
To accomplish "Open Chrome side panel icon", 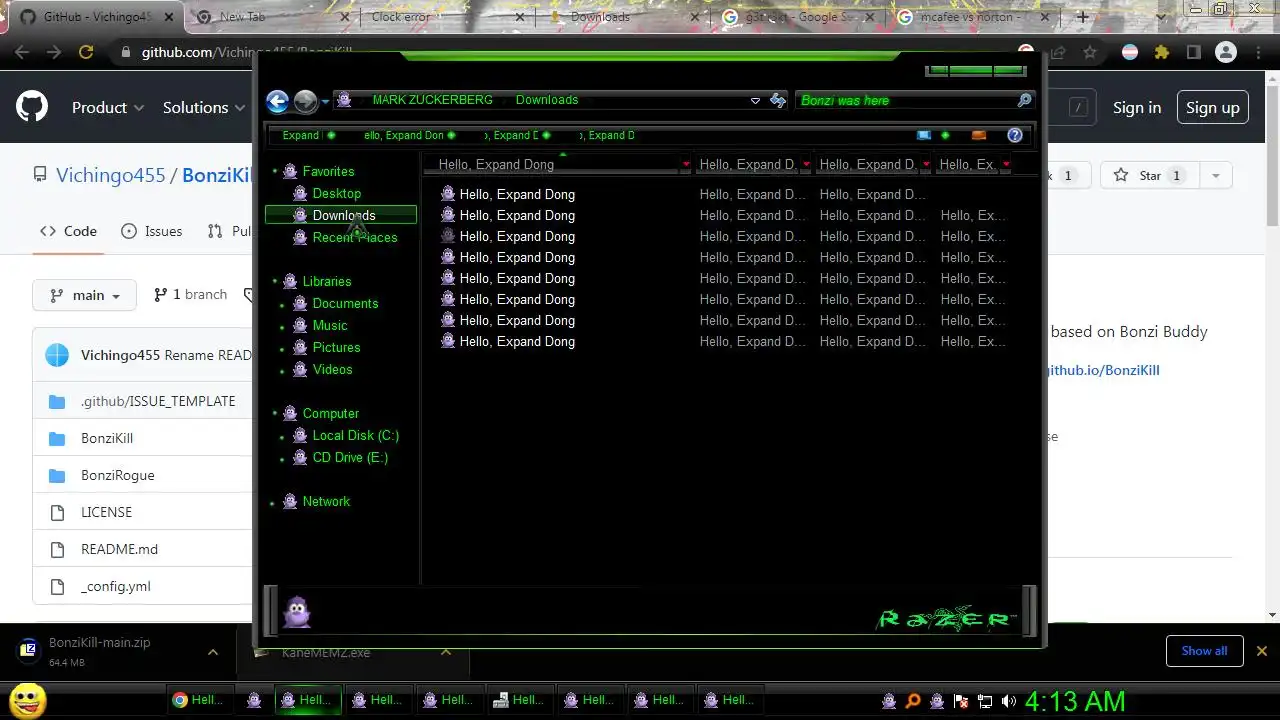I will point(1193,53).
